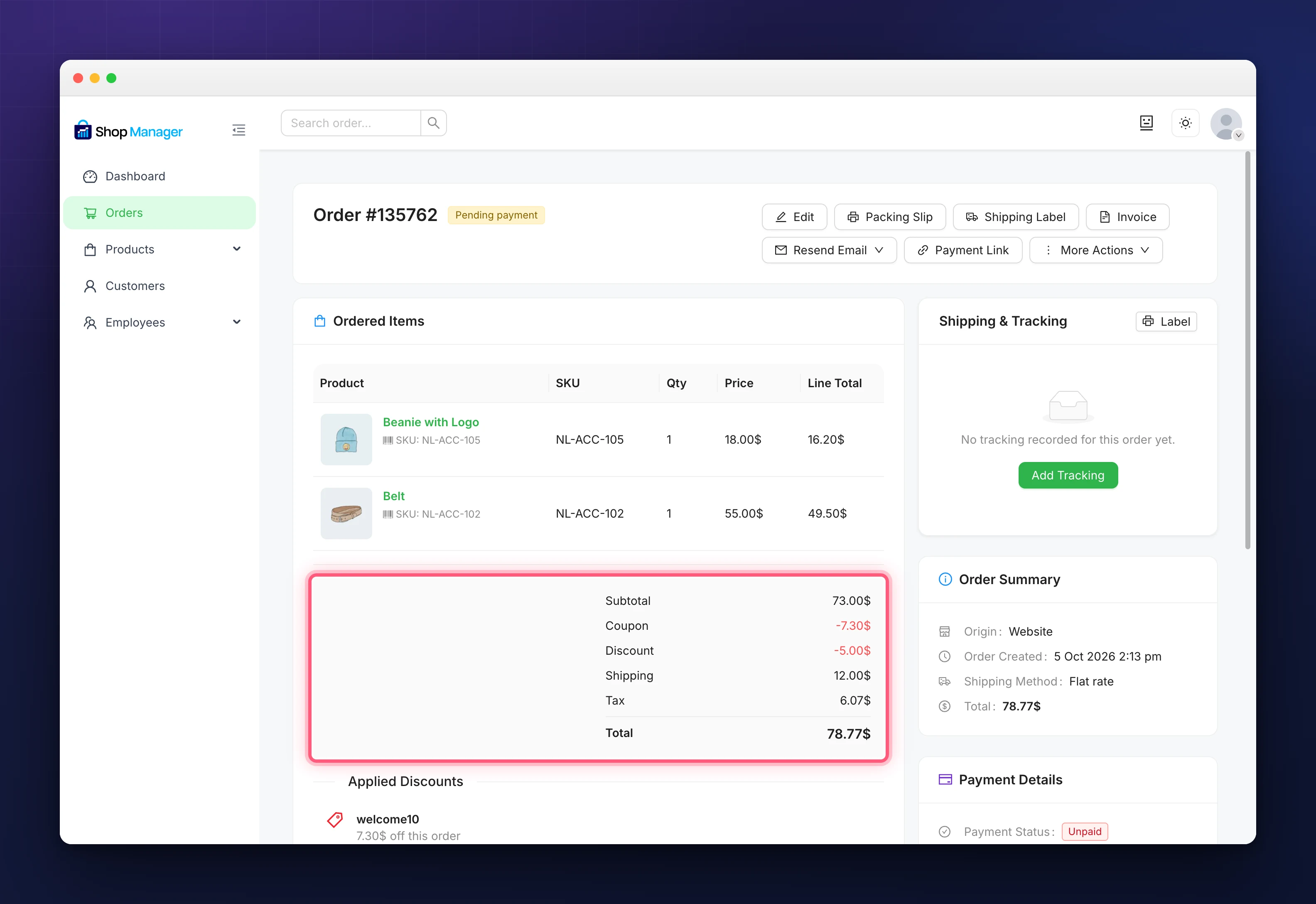Click the search magnifier icon
Image resolution: width=1316 pixels, height=904 pixels.
[x=434, y=123]
